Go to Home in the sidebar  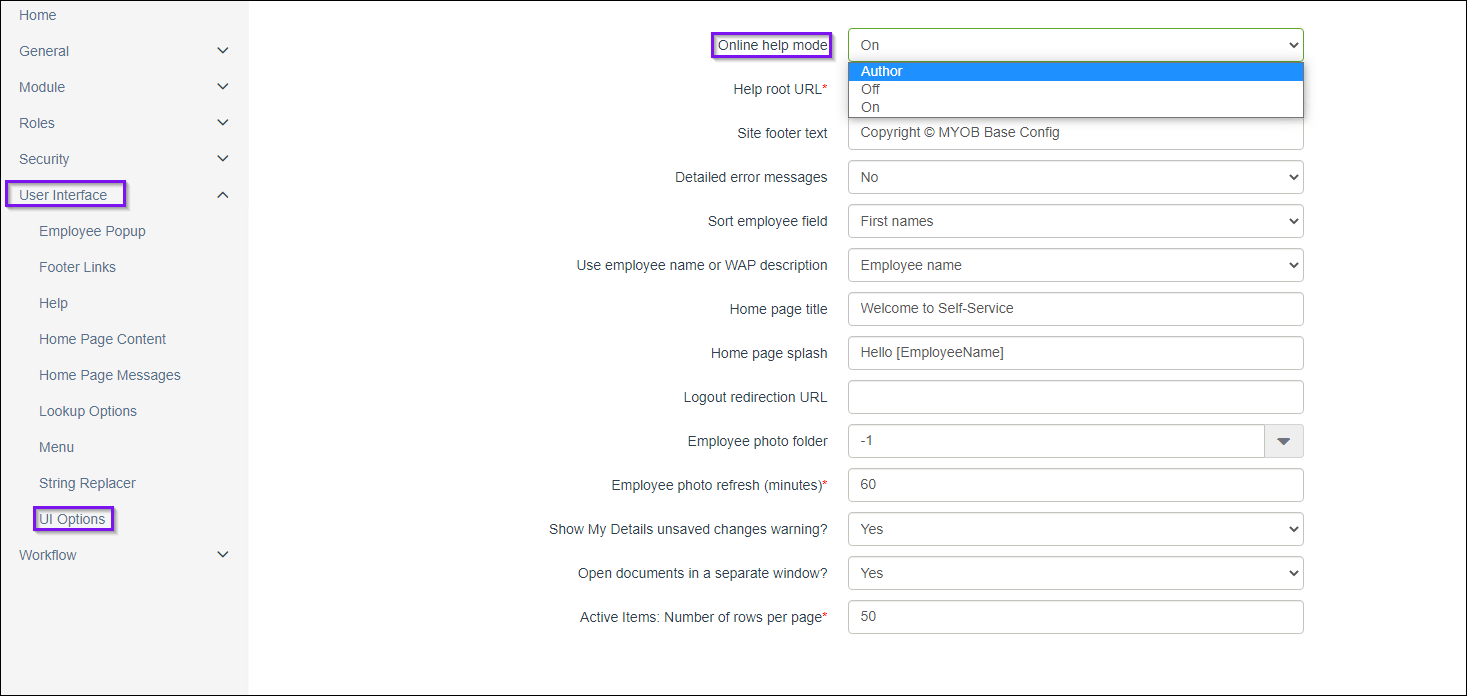[x=38, y=15]
